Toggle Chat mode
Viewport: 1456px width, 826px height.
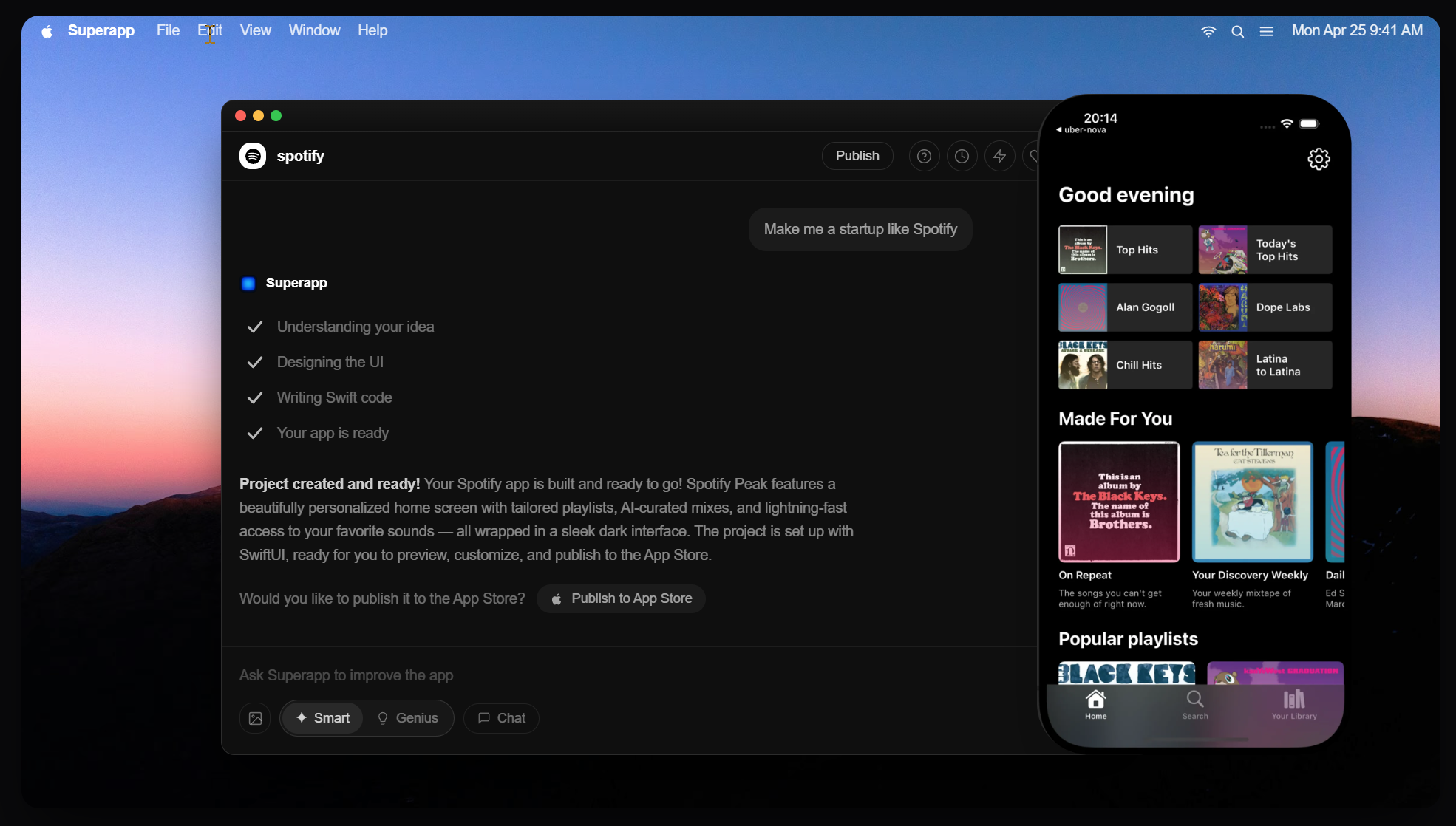[501, 718]
